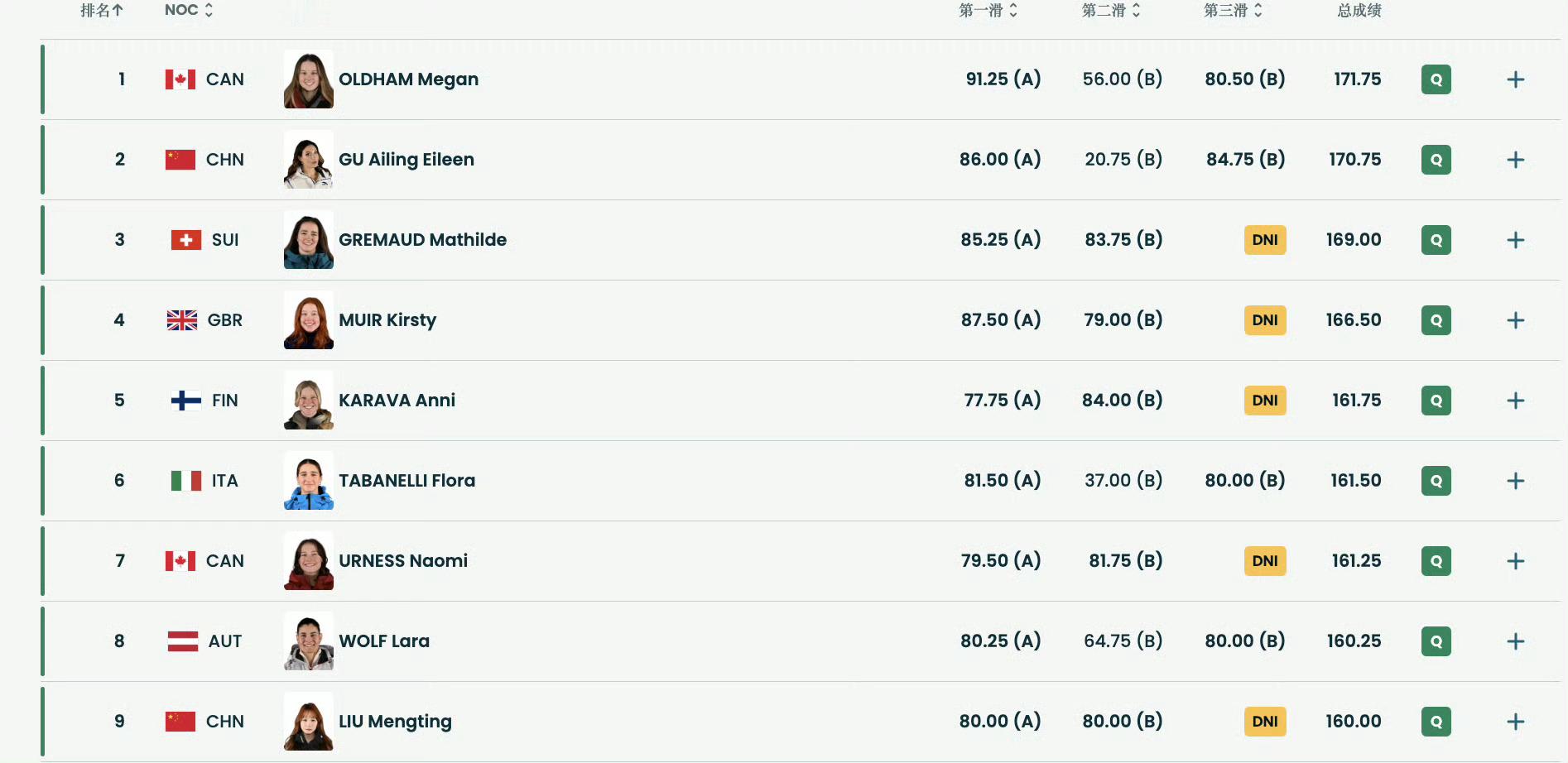This screenshot has width=1568, height=763.
Task: Click the Austria flag next to WOLF Lara
Action: [x=183, y=641]
